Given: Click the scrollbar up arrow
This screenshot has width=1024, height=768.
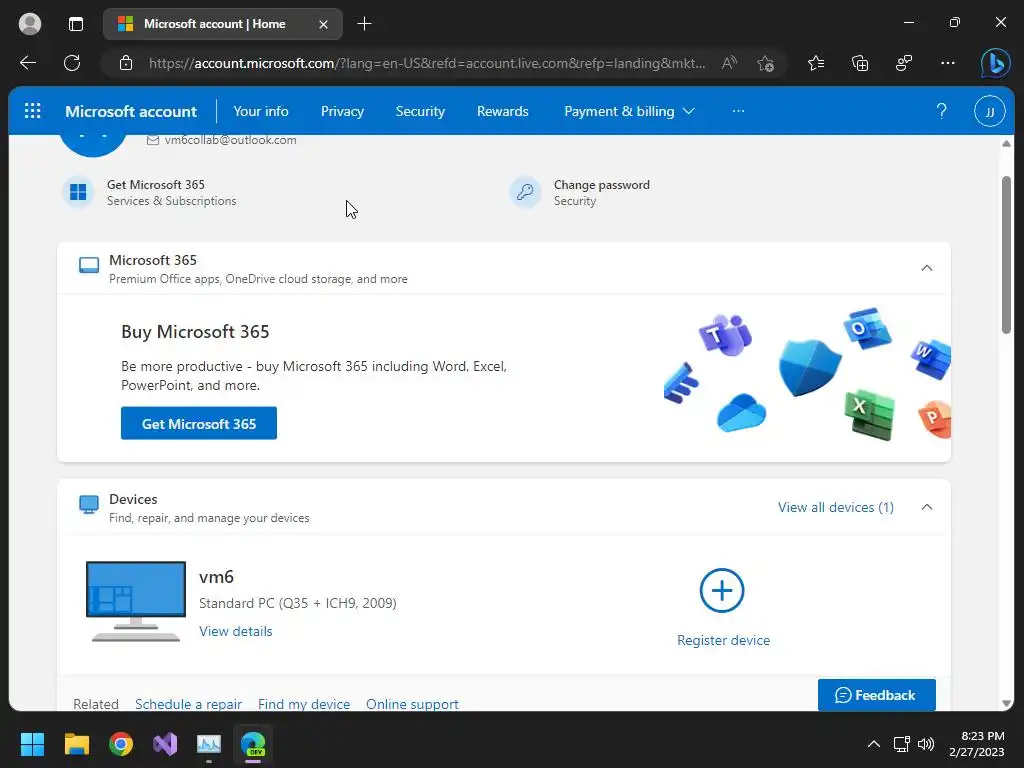Looking at the screenshot, I should 1006,143.
